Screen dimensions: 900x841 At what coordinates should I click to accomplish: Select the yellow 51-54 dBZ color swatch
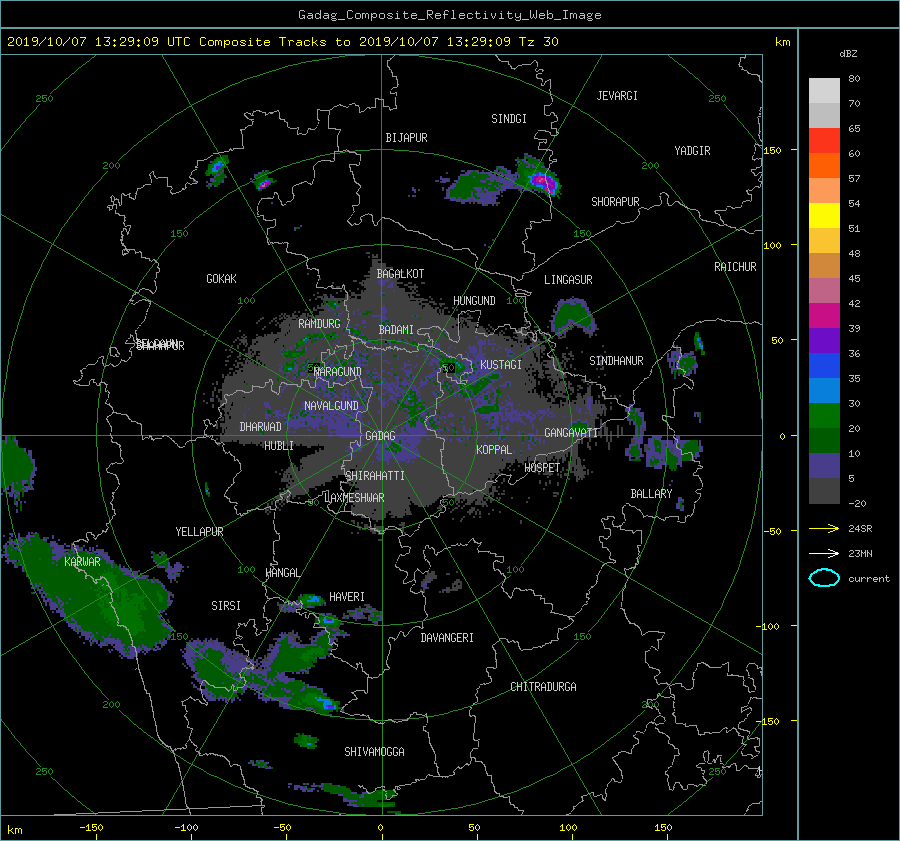point(824,216)
